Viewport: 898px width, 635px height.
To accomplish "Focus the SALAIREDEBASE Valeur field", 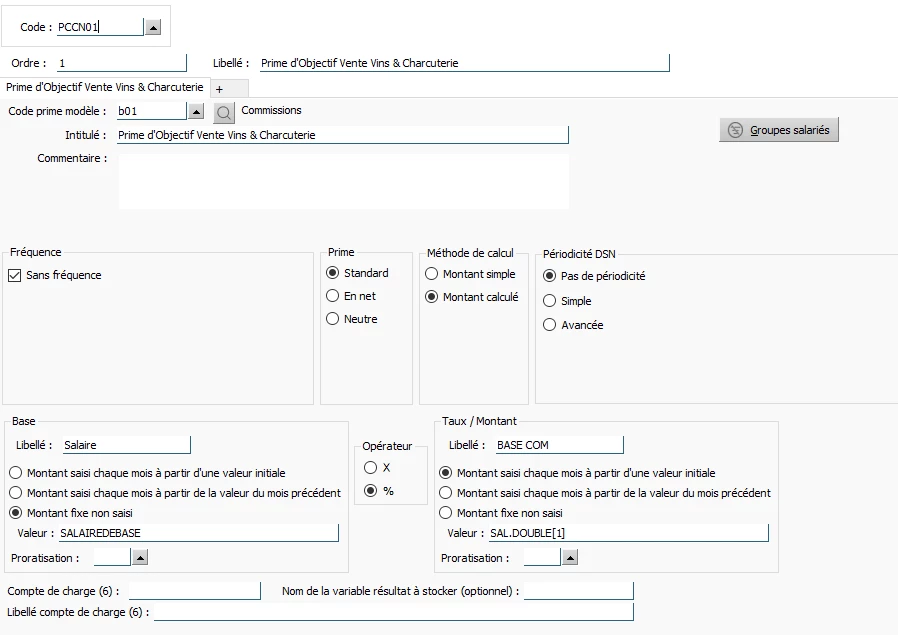I will 199,533.
